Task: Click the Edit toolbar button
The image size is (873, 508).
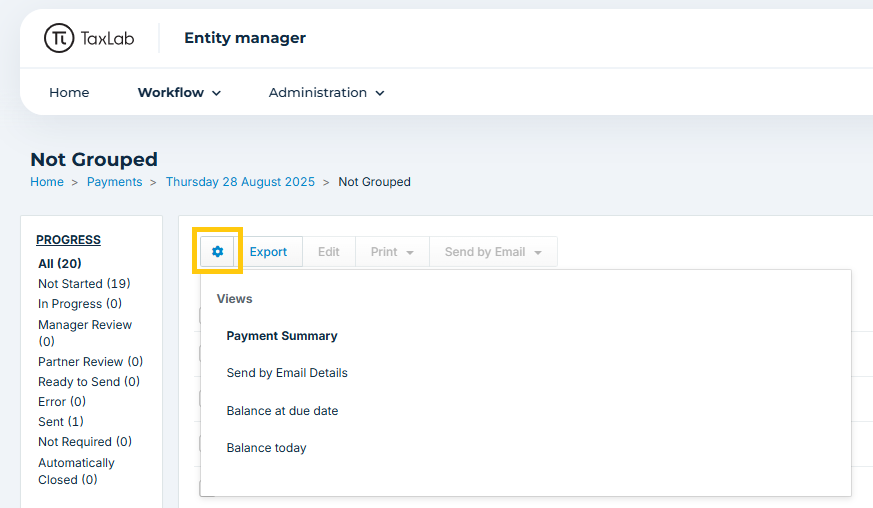Action: (328, 252)
